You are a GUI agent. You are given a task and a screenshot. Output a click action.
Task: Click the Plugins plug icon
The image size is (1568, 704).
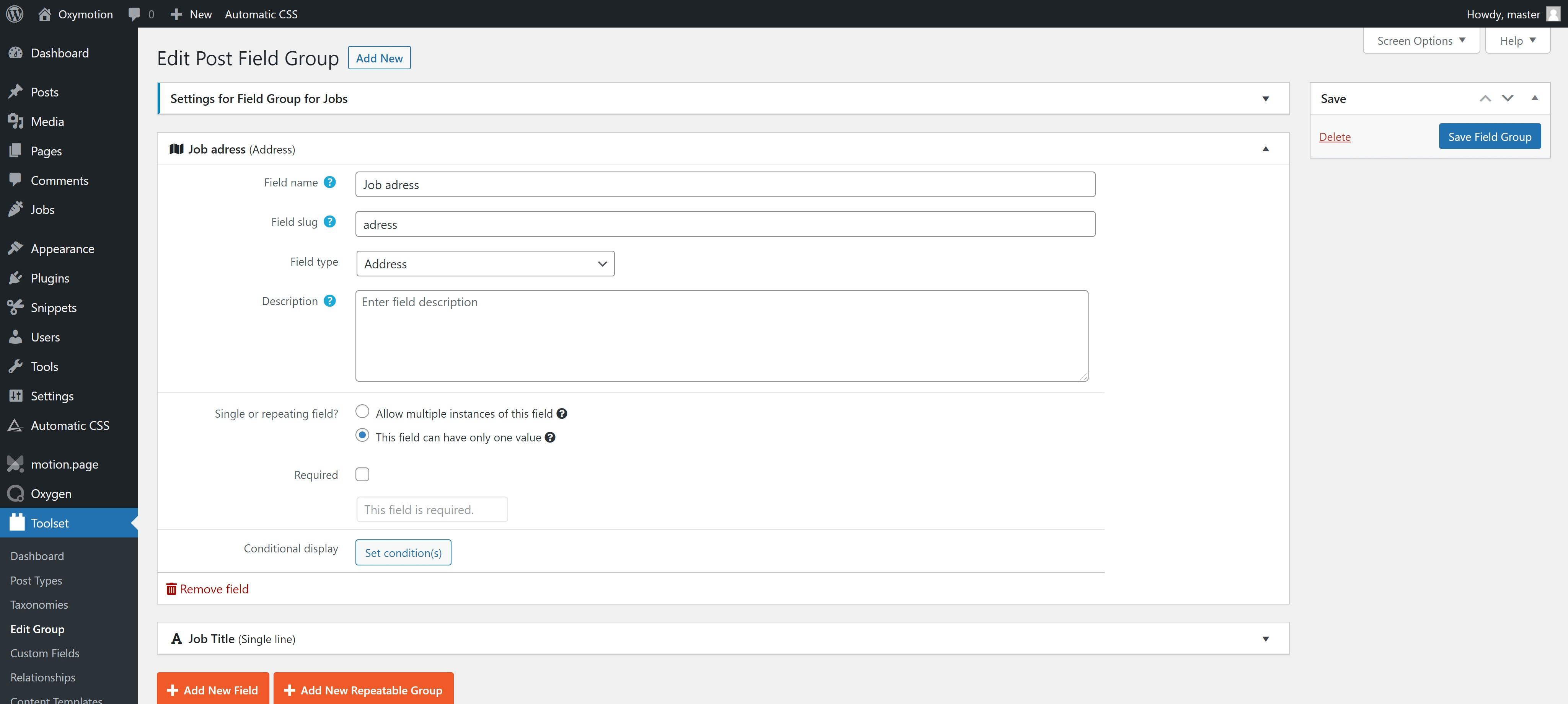(16, 278)
